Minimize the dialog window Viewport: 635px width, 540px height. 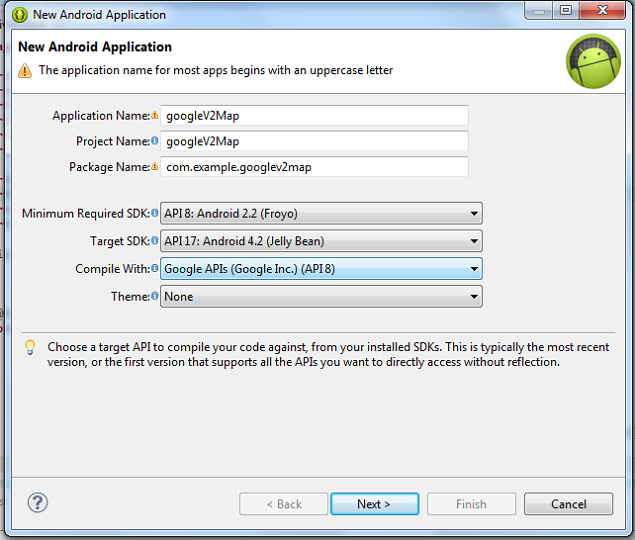click(539, 10)
